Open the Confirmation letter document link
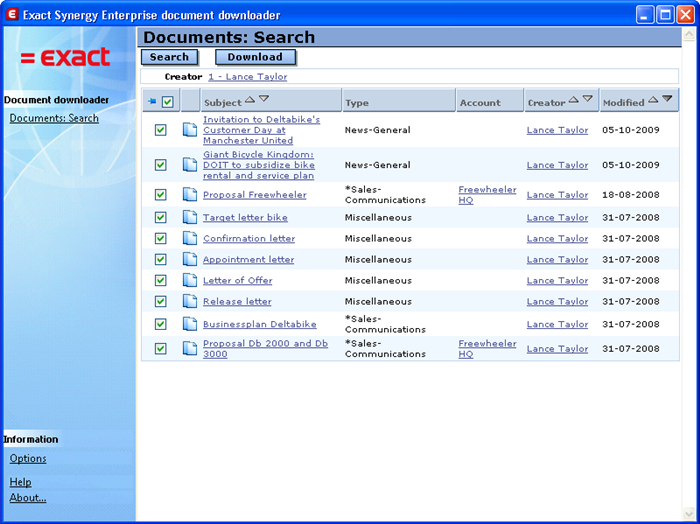The height and width of the screenshot is (524, 700). pos(249,238)
